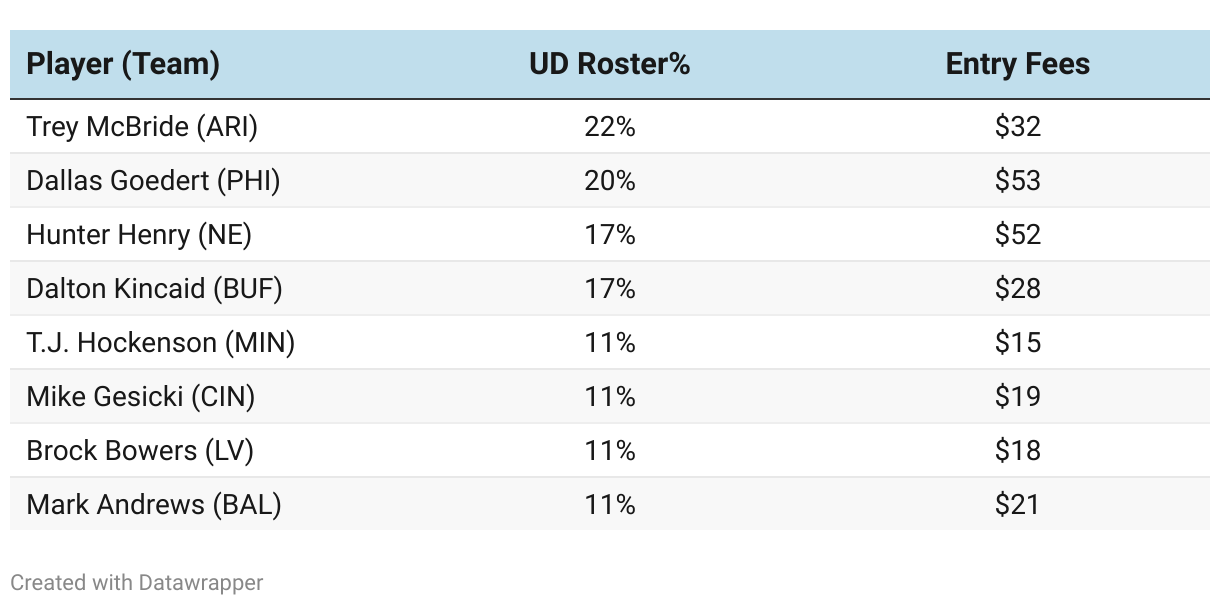Click the $15 entry fee
This screenshot has width=1220, height=606.
[1017, 342]
